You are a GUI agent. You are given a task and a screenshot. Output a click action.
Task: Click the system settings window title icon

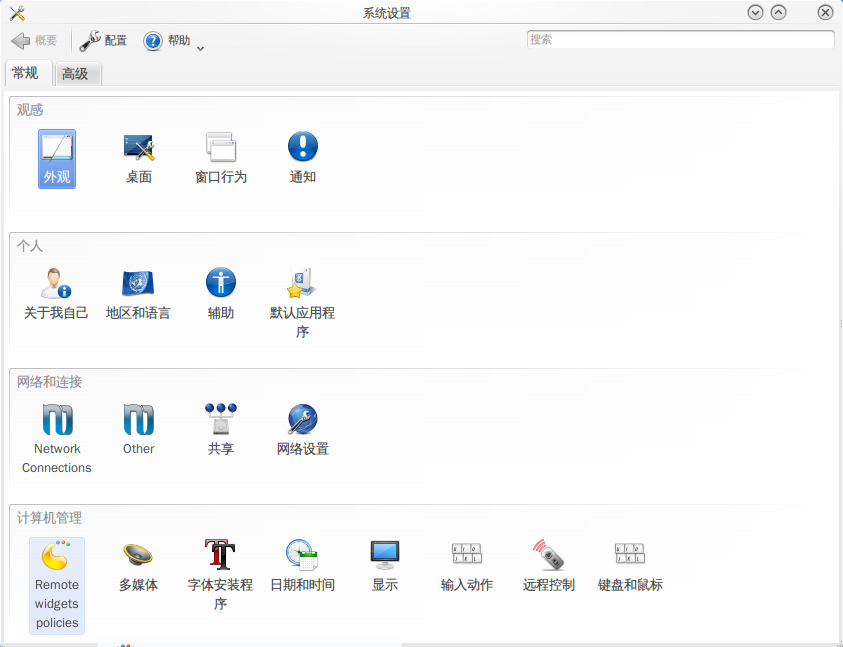tap(17, 13)
